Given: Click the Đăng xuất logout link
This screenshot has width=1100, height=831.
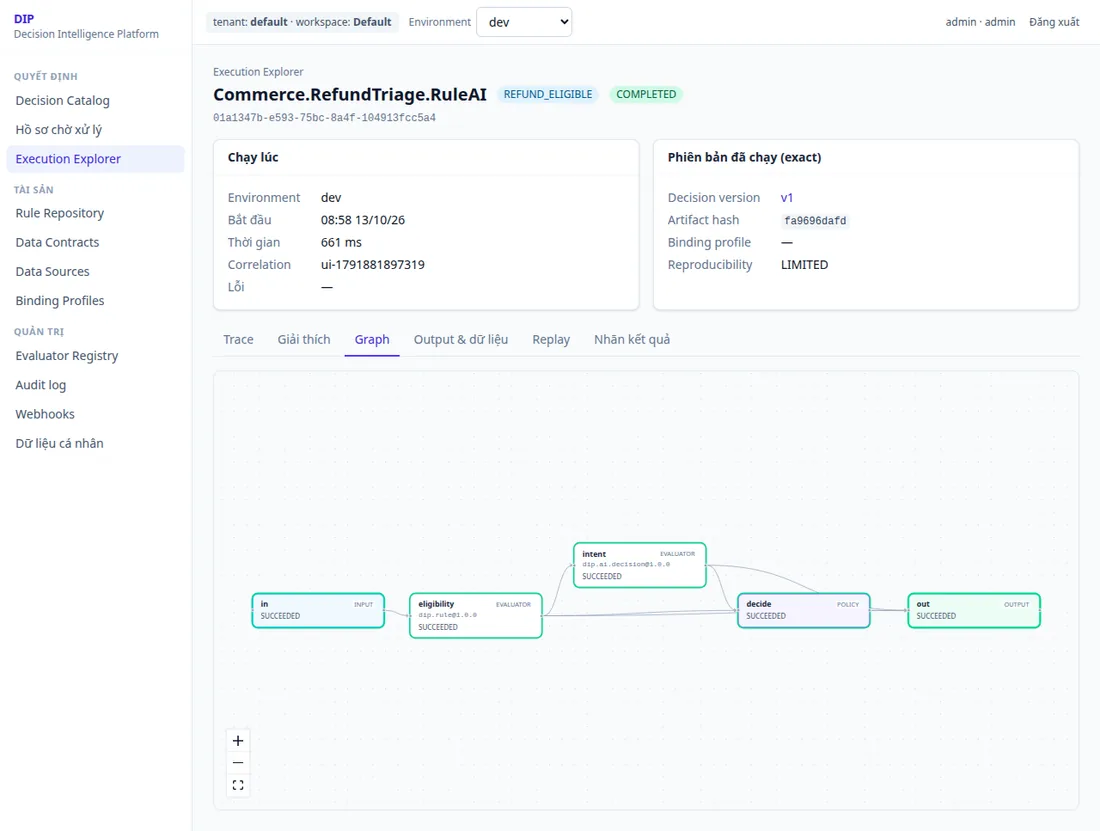Looking at the screenshot, I should (x=1054, y=22).
